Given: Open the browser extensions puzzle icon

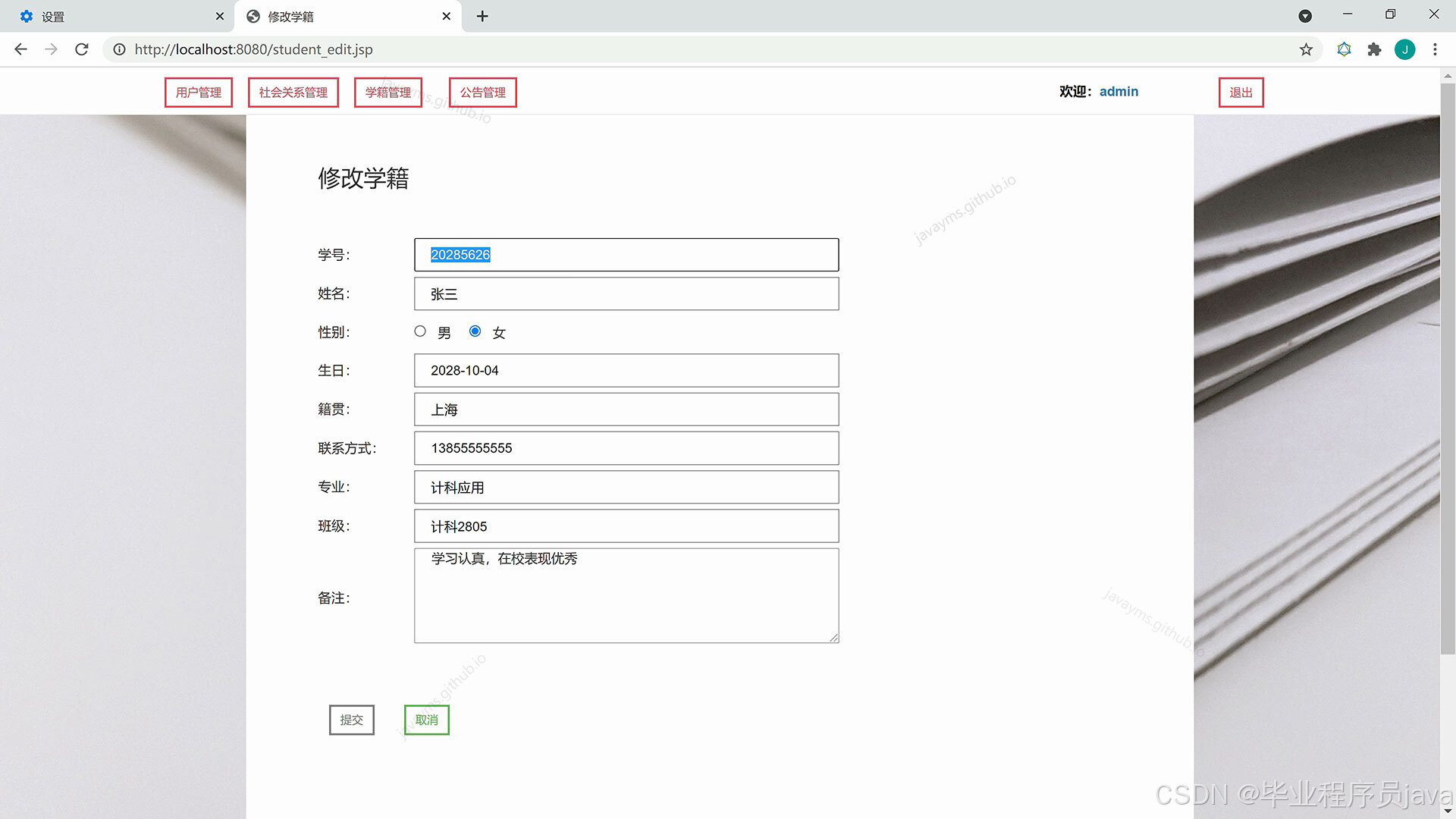Looking at the screenshot, I should [x=1374, y=49].
